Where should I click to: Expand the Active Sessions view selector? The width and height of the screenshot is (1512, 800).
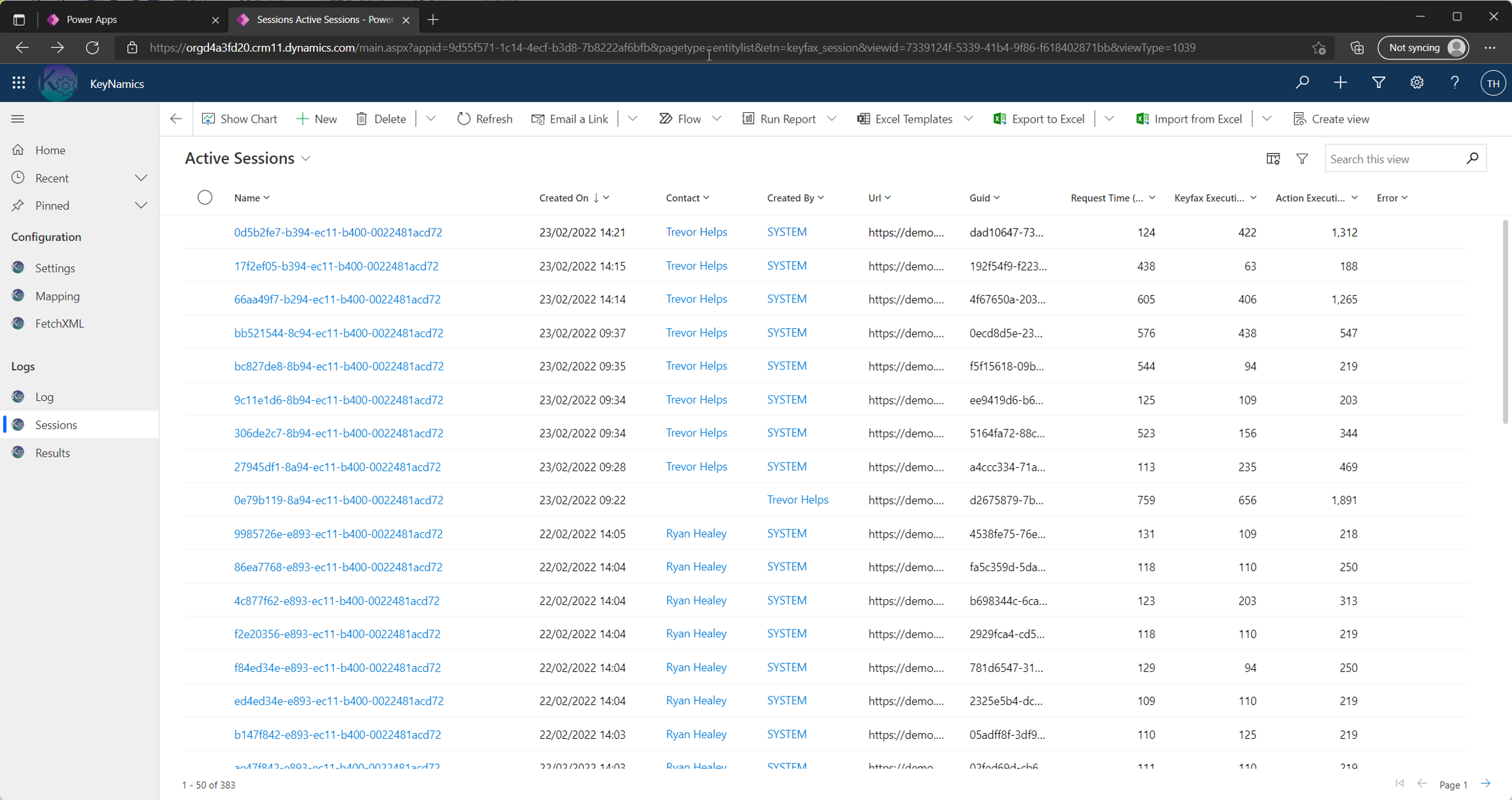pos(306,159)
